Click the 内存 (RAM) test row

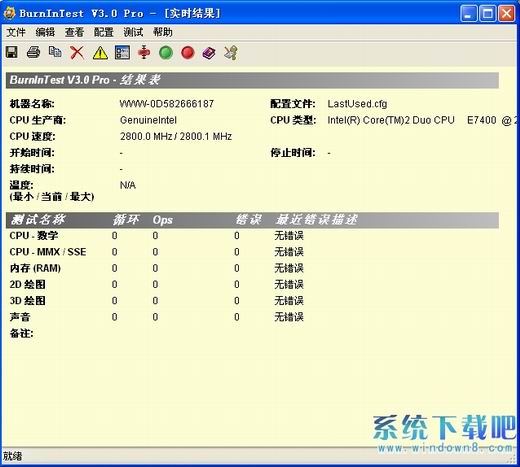point(252,268)
